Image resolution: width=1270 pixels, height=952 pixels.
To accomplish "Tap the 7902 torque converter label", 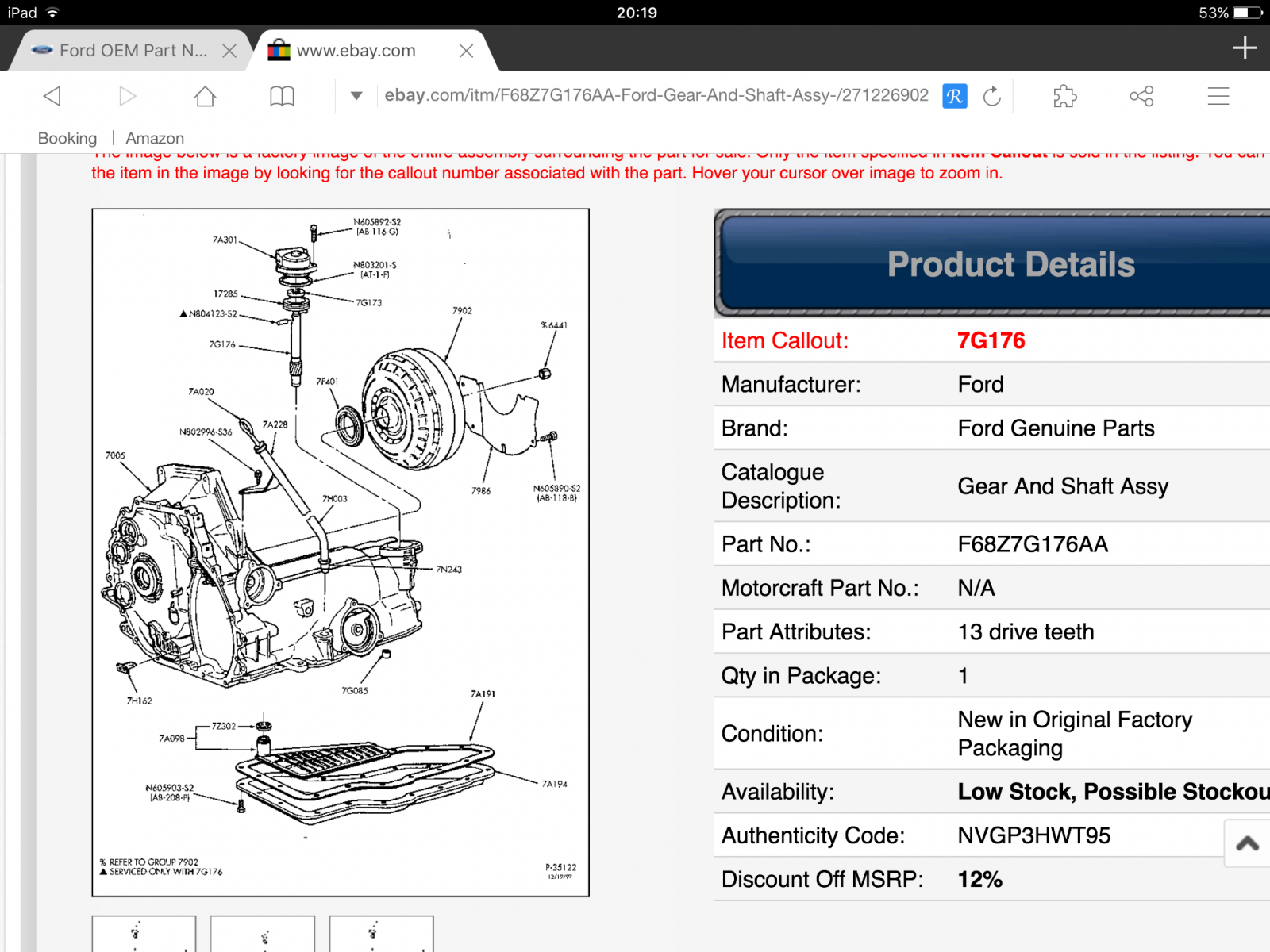I will pos(462,310).
